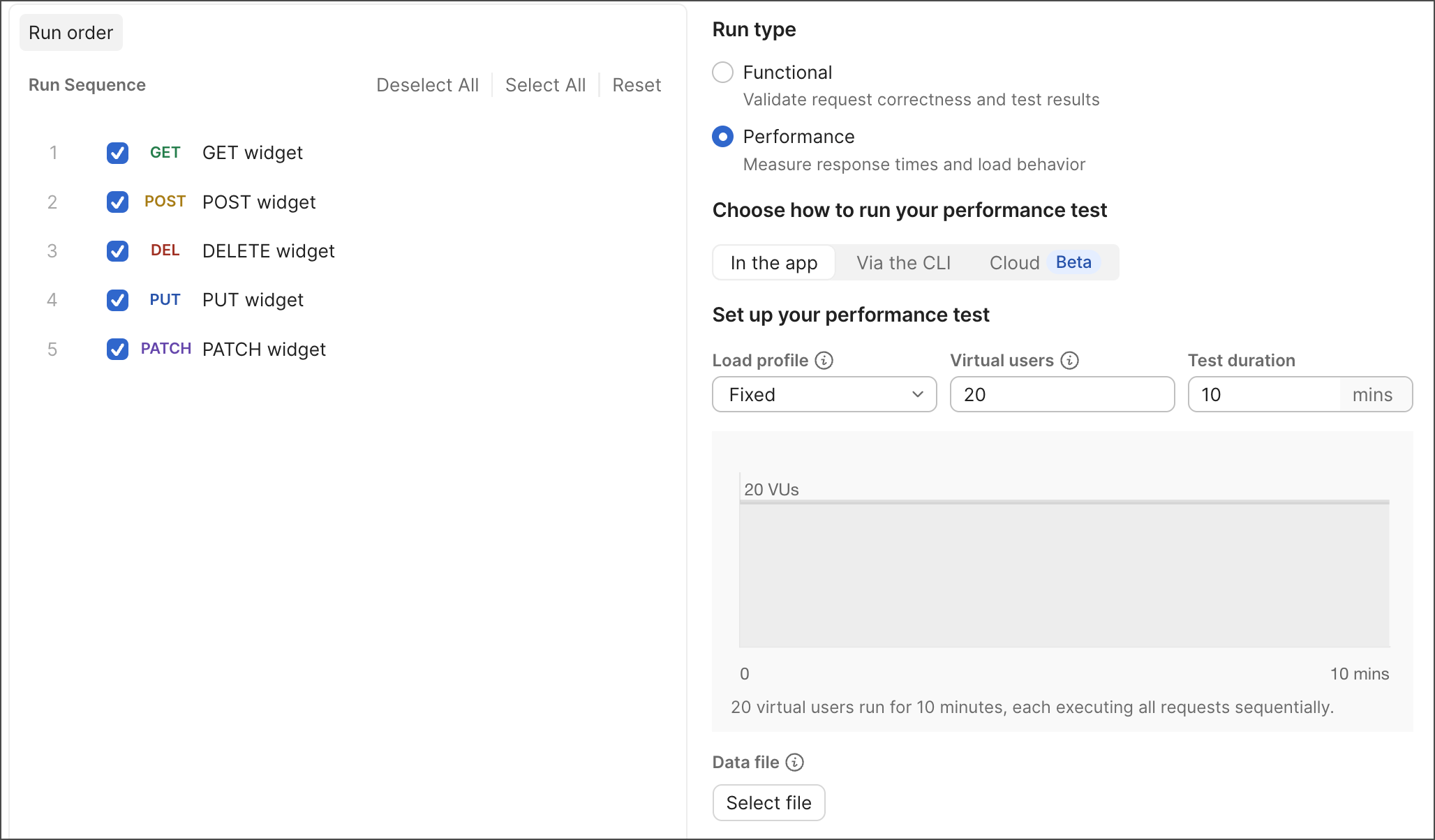Click the purple PATCH method label
The image size is (1435, 840).
coord(166,349)
